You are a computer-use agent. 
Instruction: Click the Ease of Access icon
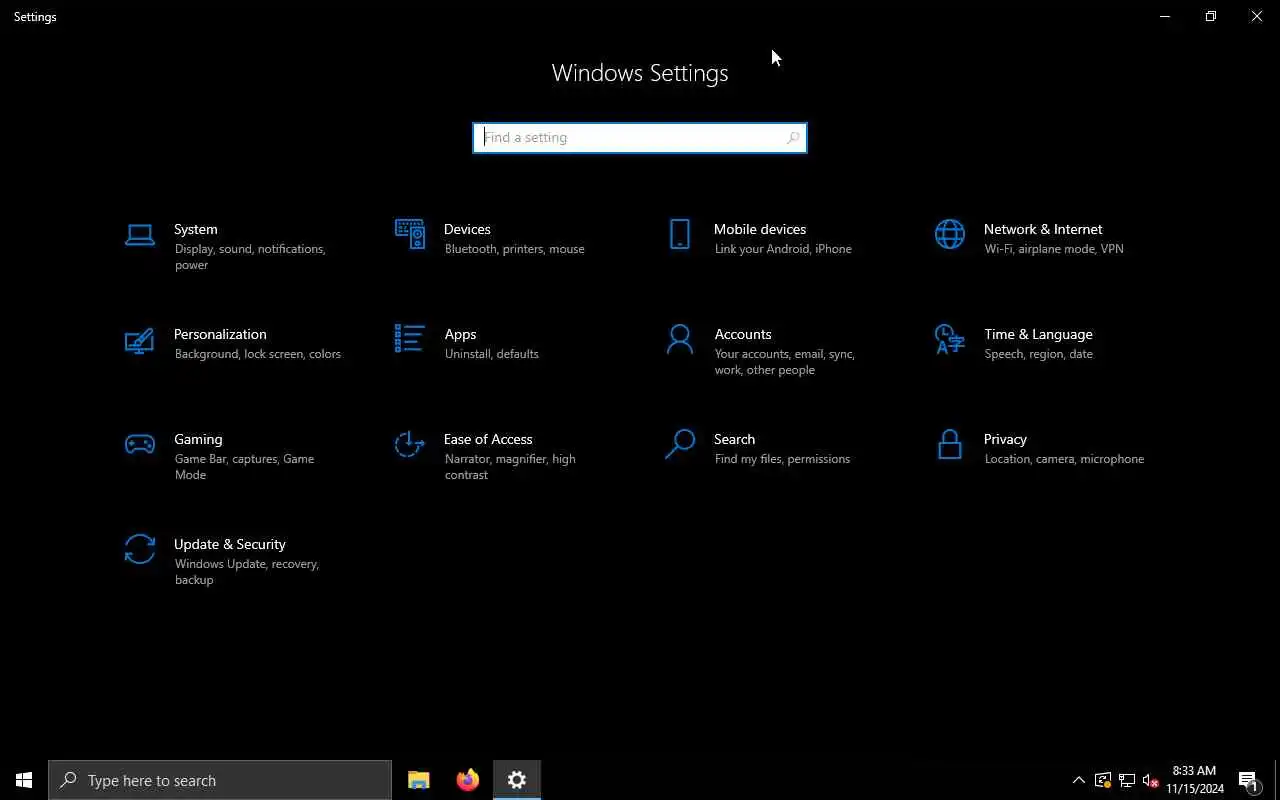coord(410,444)
